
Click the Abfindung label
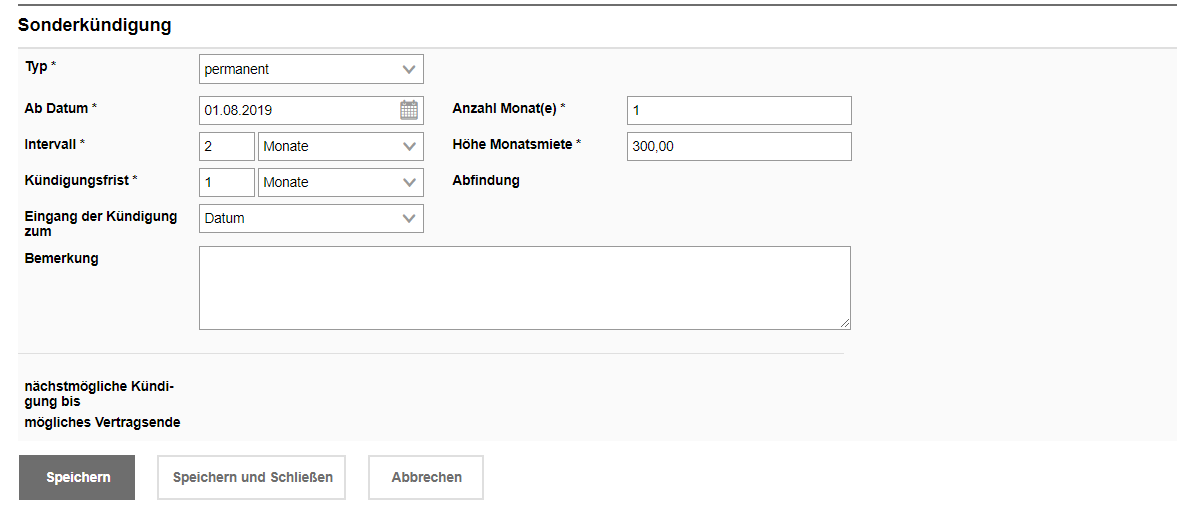coord(486,181)
